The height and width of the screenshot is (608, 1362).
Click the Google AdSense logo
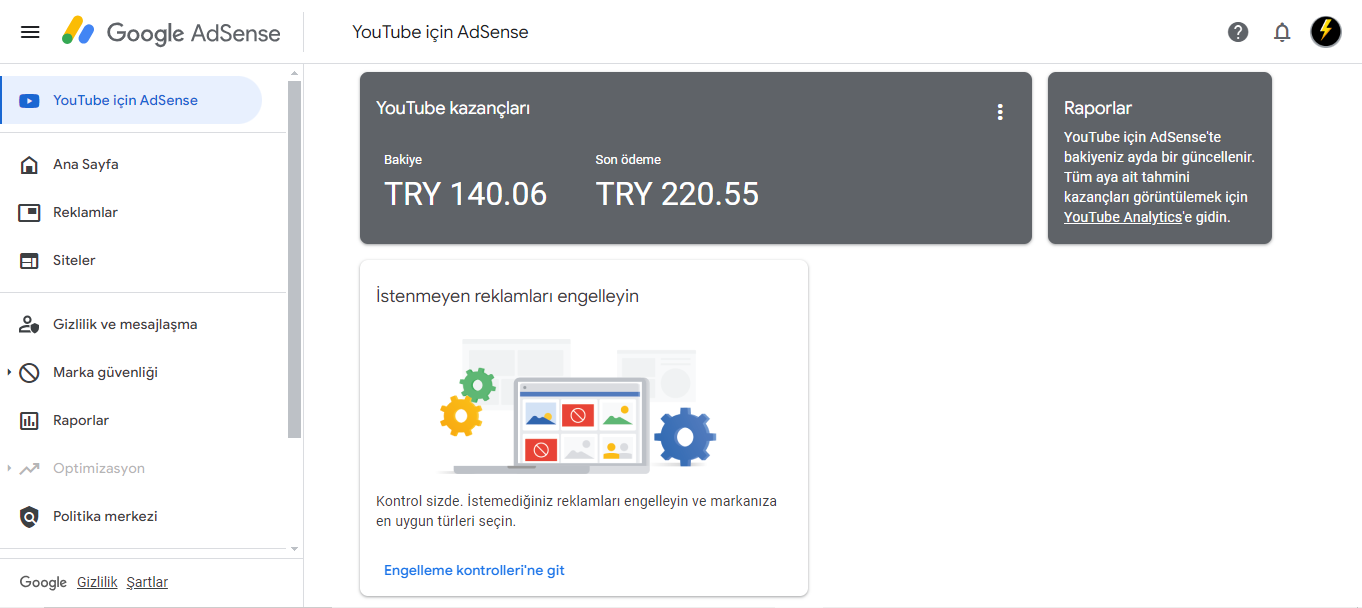[x=171, y=32]
